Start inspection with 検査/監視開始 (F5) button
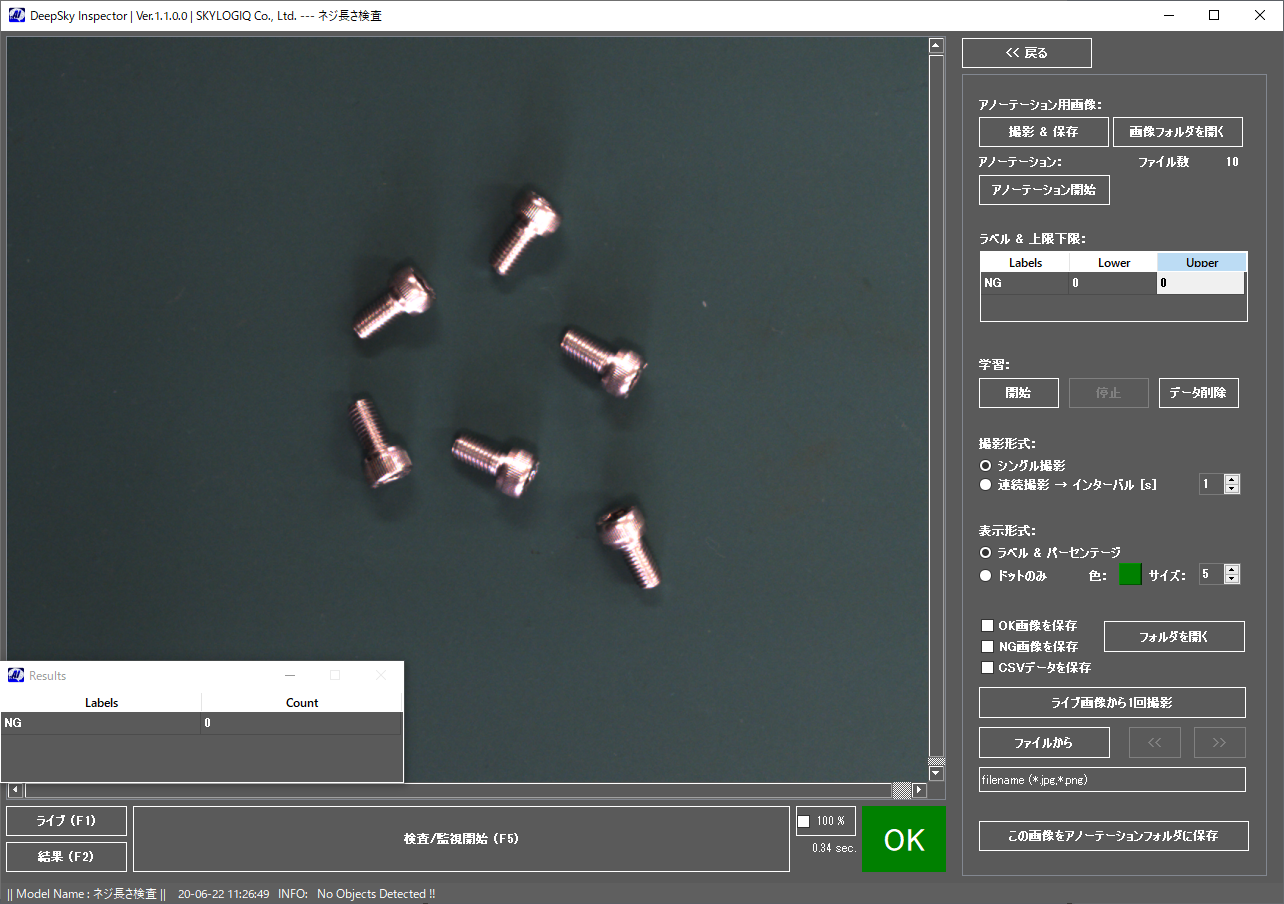 click(461, 839)
